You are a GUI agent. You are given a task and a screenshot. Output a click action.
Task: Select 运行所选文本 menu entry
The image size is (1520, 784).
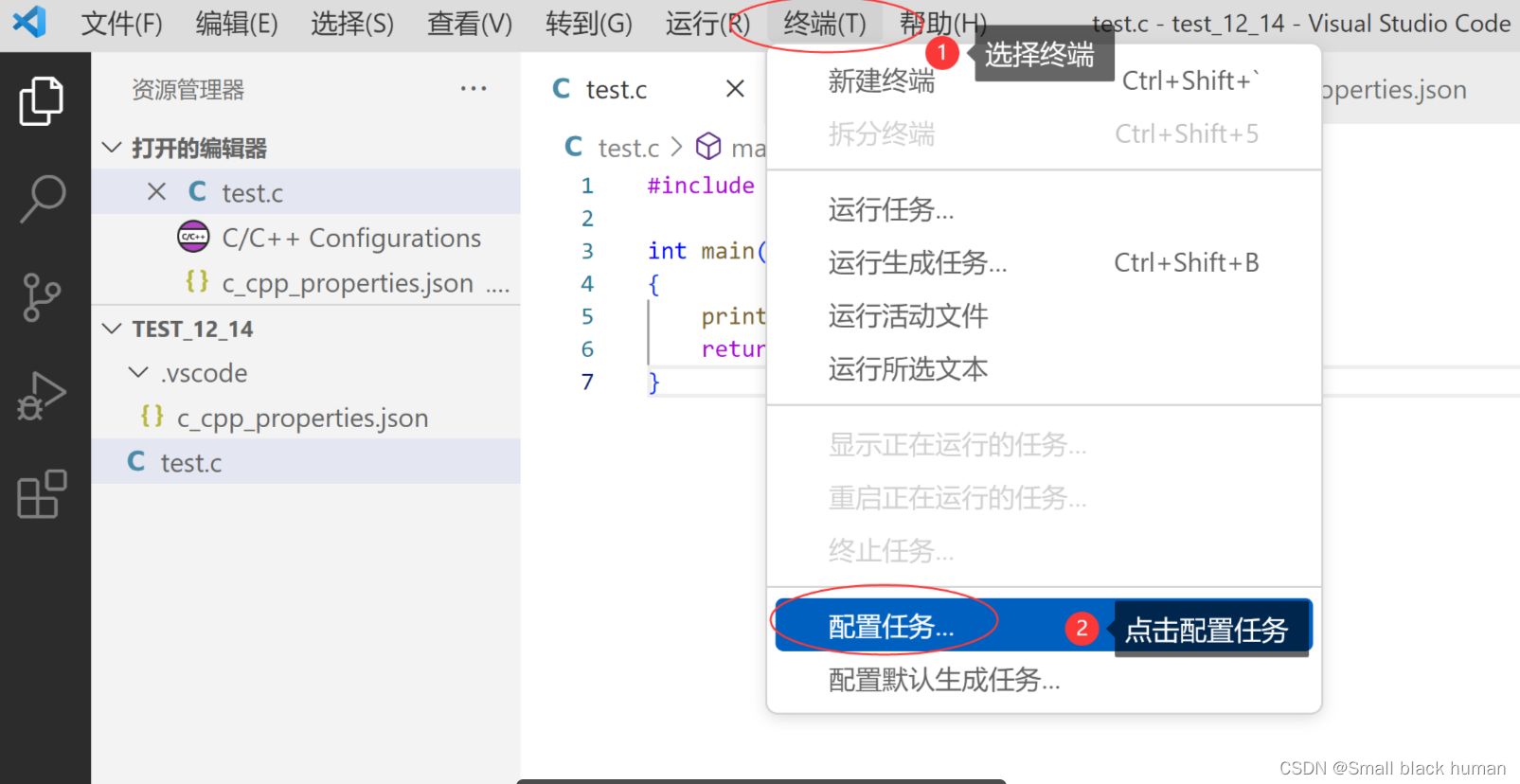pyautogui.click(x=1044, y=368)
